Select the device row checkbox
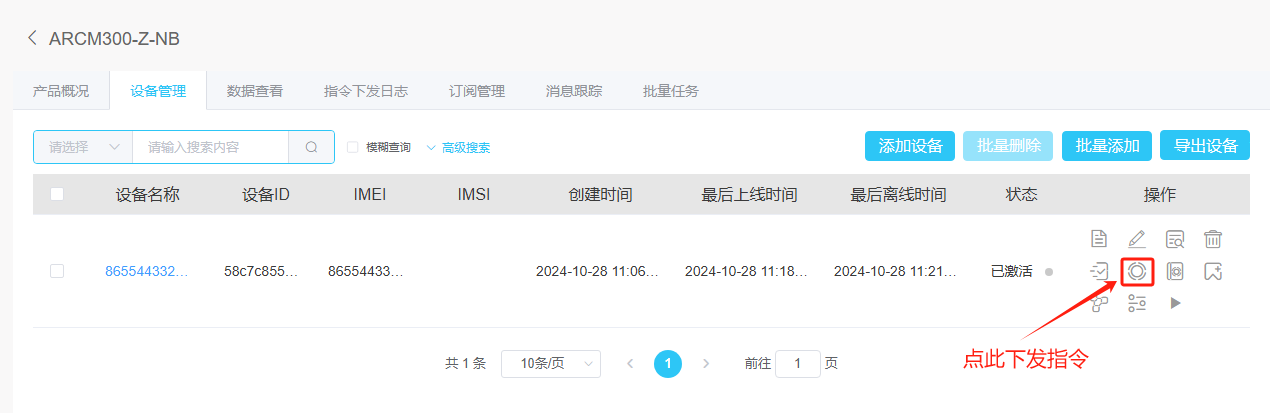The image size is (1270, 413). [57, 271]
